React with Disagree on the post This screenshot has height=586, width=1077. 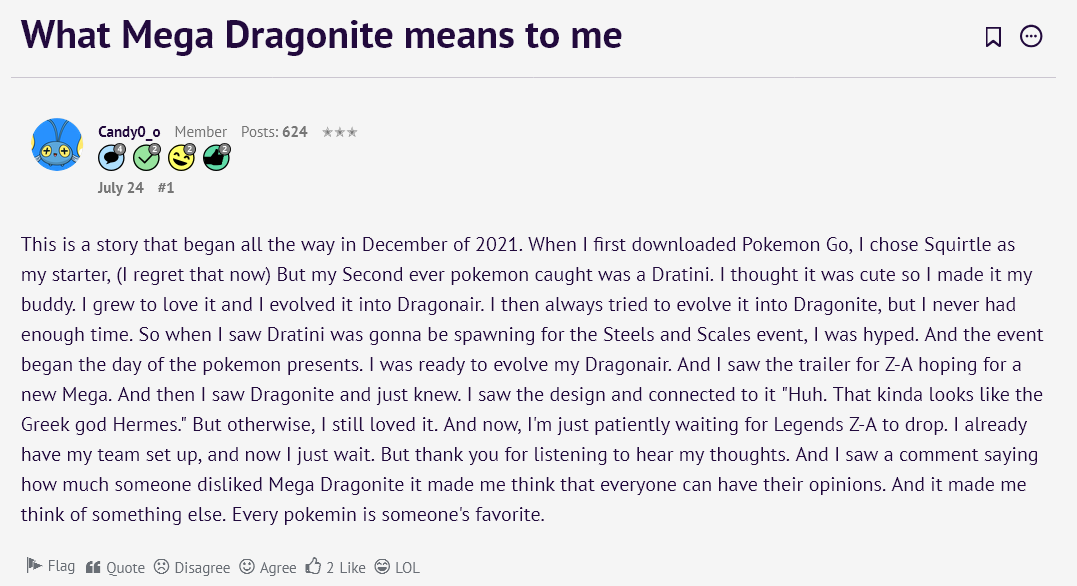(192, 567)
